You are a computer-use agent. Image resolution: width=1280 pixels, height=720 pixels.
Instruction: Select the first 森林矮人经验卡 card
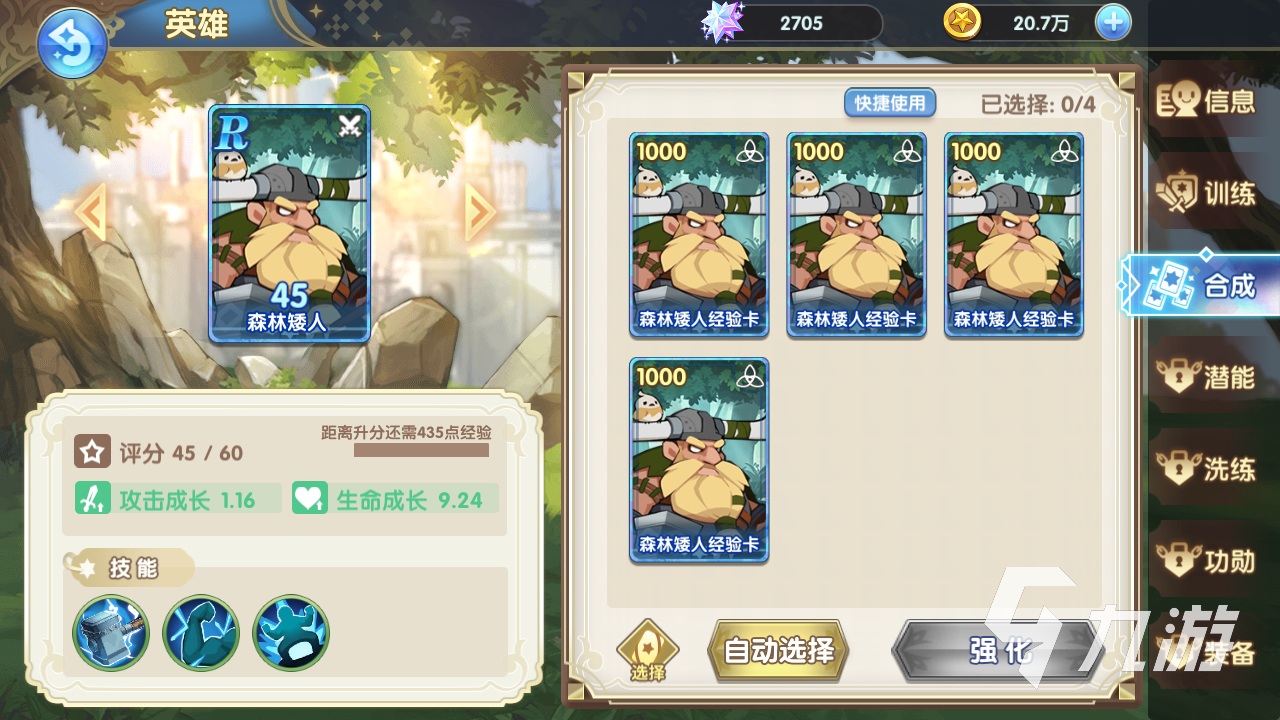(699, 235)
